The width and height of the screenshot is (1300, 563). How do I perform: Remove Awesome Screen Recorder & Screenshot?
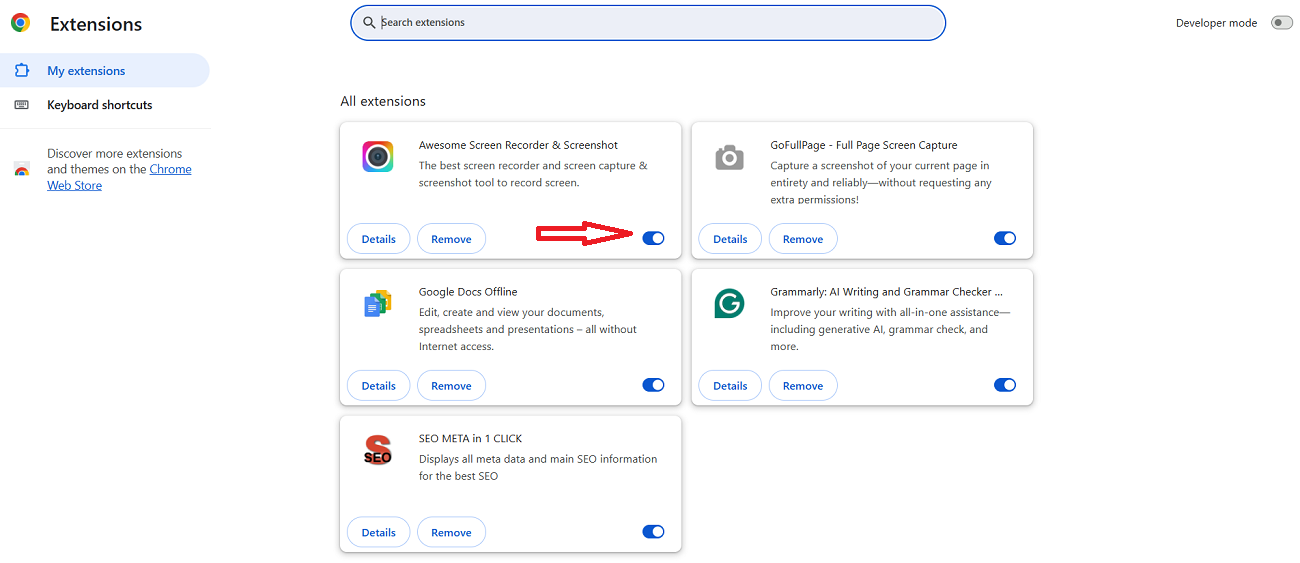451,239
